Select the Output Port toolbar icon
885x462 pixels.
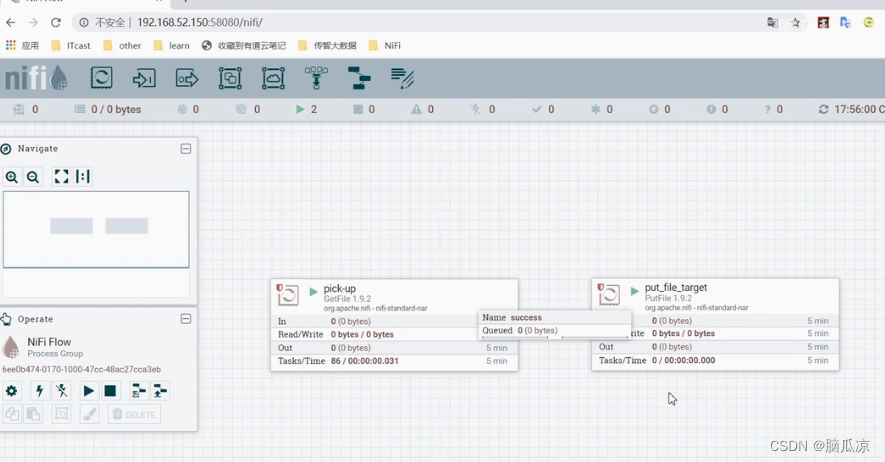pyautogui.click(x=187, y=78)
